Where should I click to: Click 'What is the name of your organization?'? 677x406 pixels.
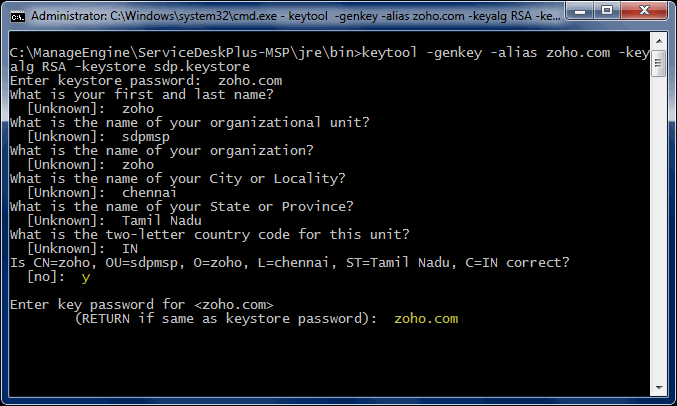[x=160, y=150]
